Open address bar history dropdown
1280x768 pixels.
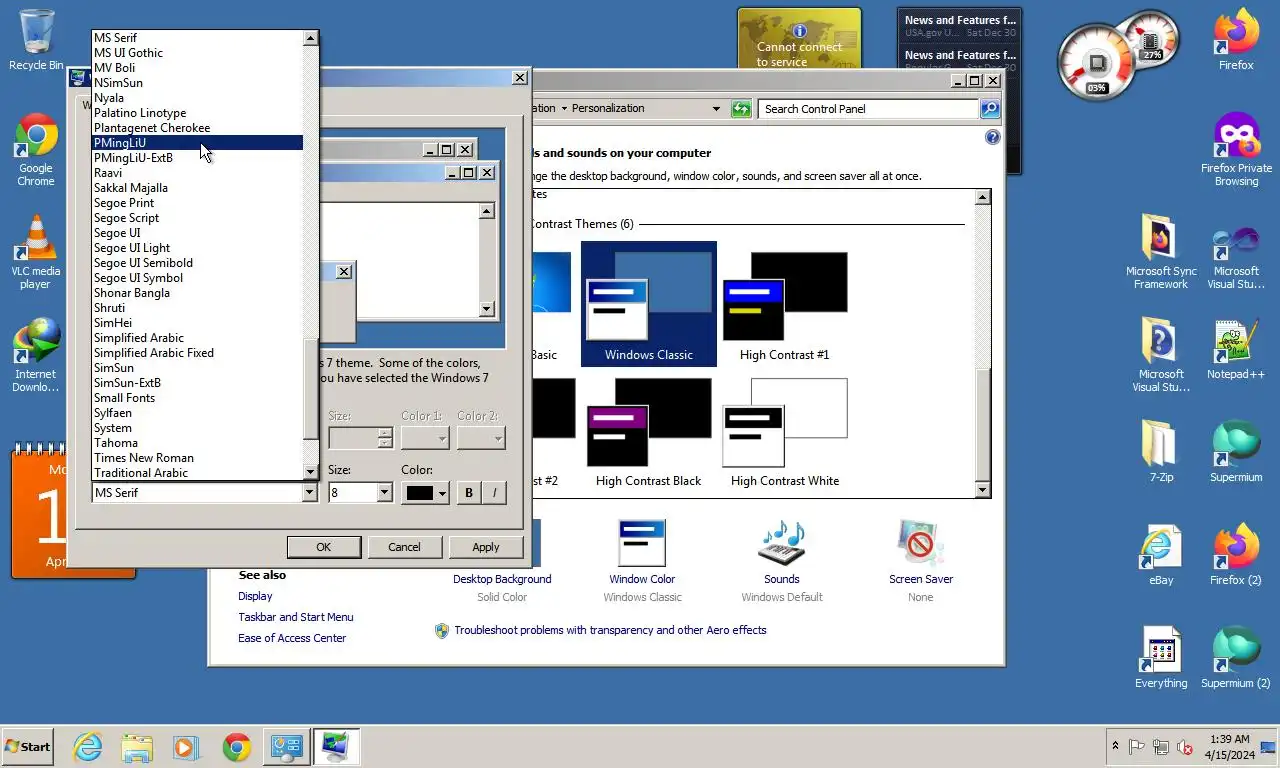[716, 109]
